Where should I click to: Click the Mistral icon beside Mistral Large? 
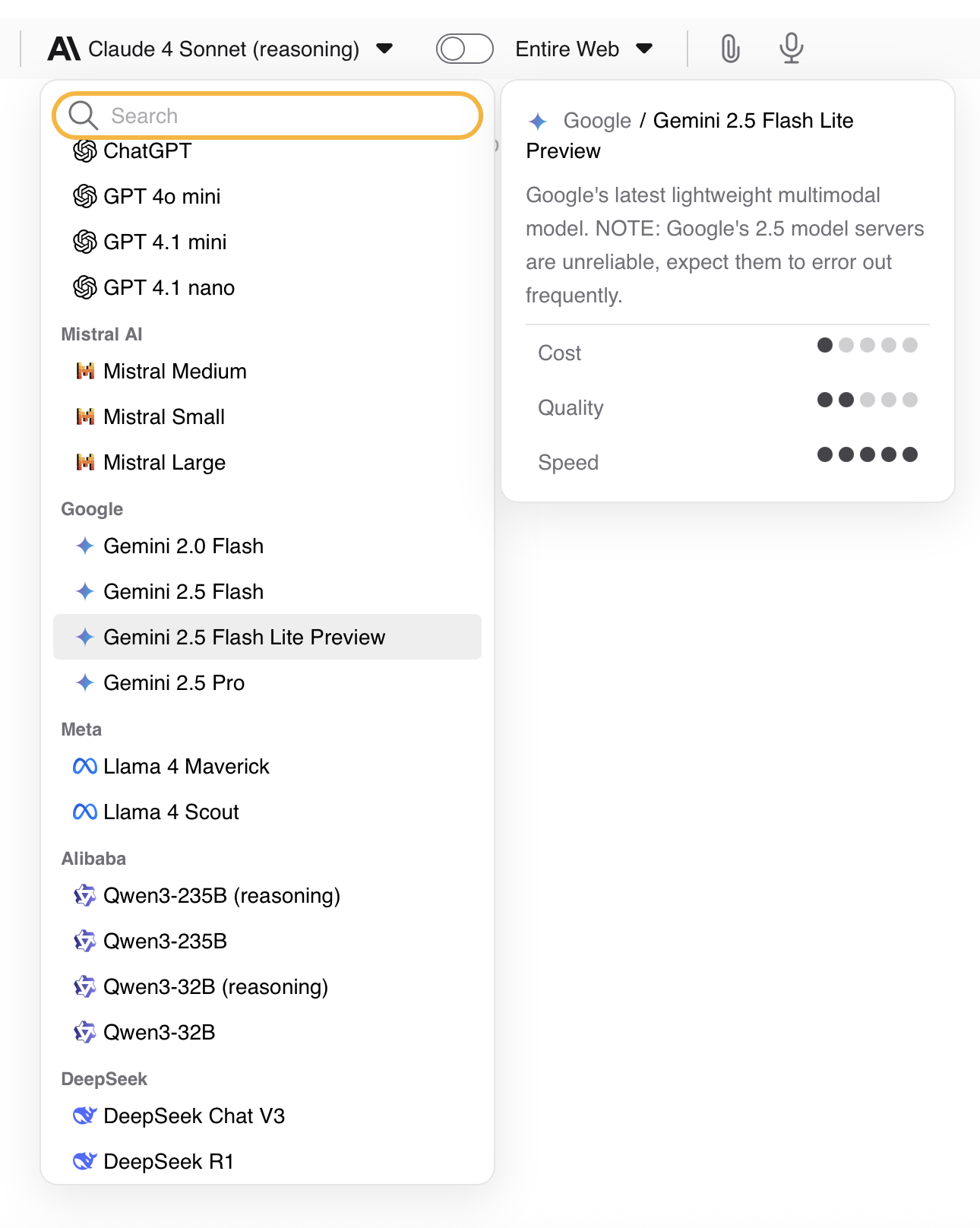(85, 462)
